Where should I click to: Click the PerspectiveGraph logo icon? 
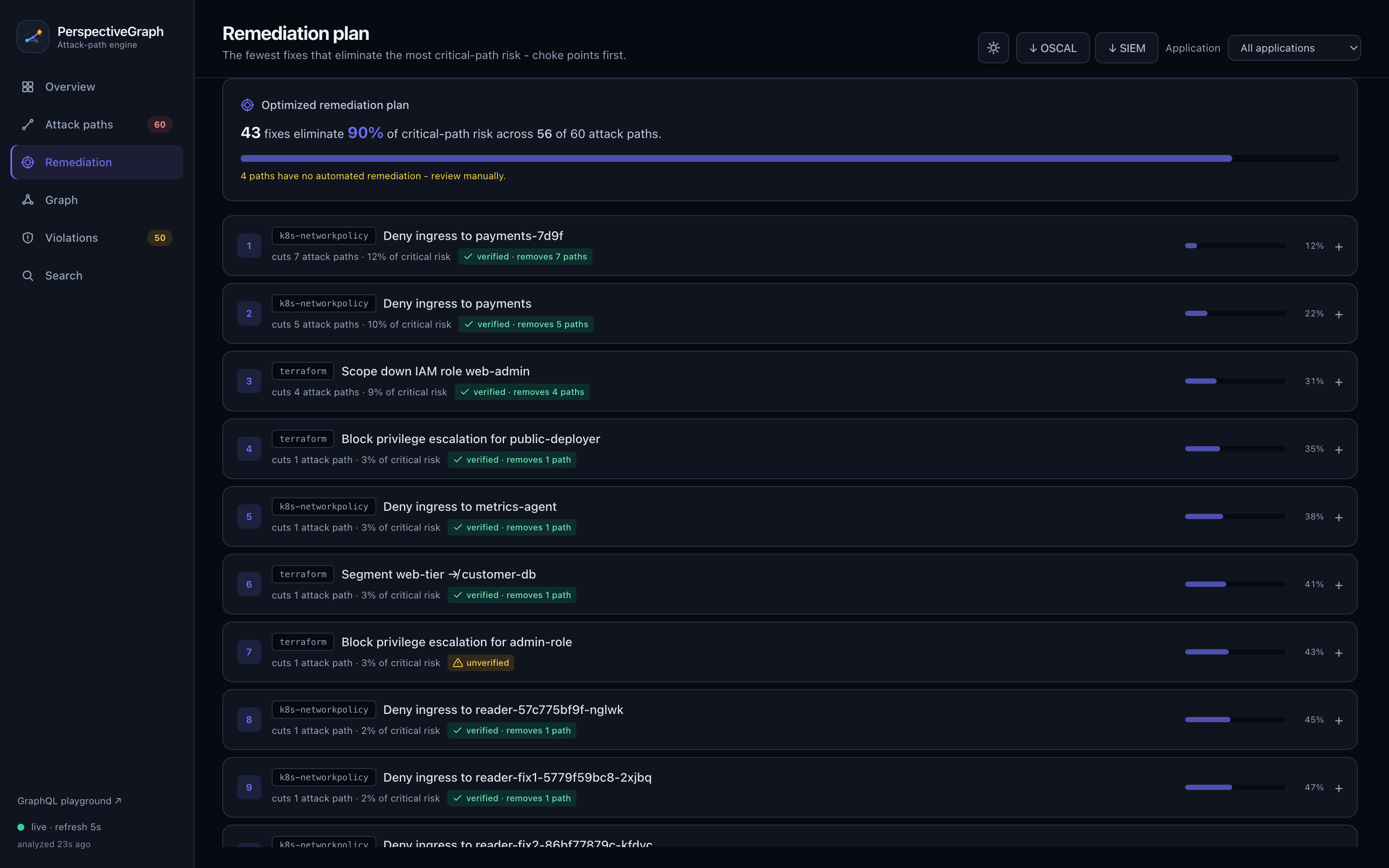33,37
